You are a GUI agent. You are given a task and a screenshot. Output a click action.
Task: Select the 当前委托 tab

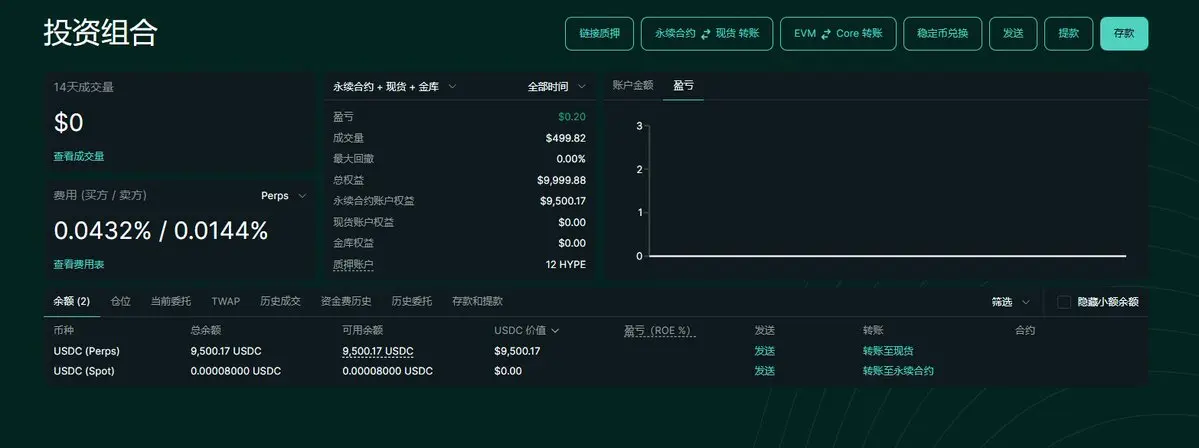171,301
